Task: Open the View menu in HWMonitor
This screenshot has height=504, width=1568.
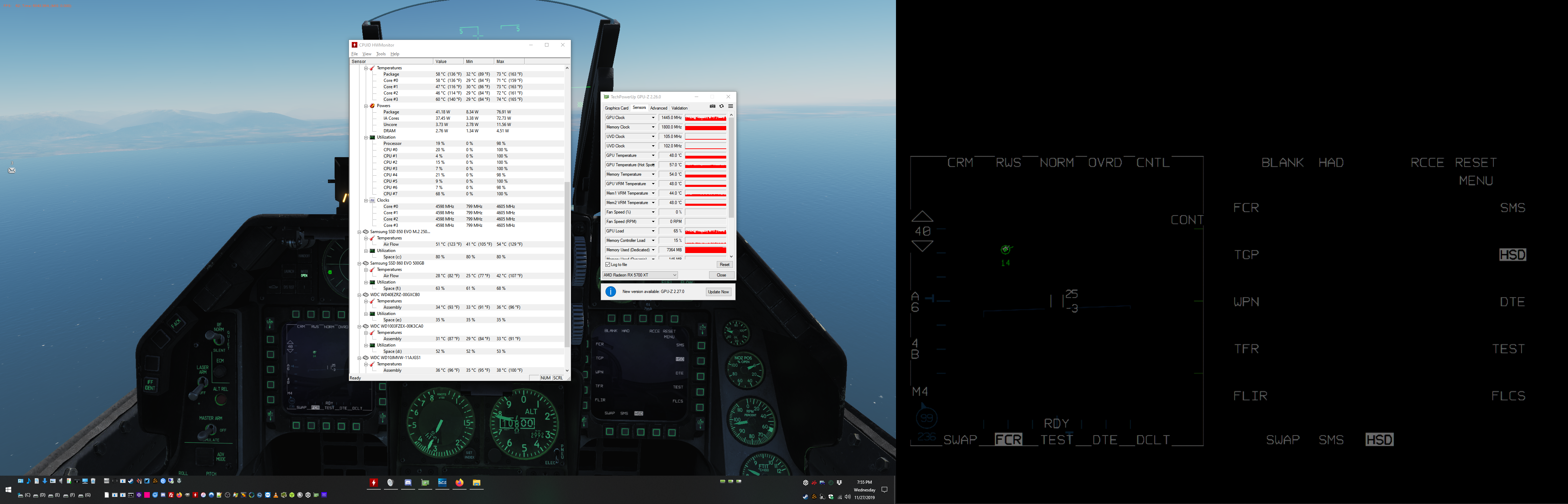Action: [367, 54]
